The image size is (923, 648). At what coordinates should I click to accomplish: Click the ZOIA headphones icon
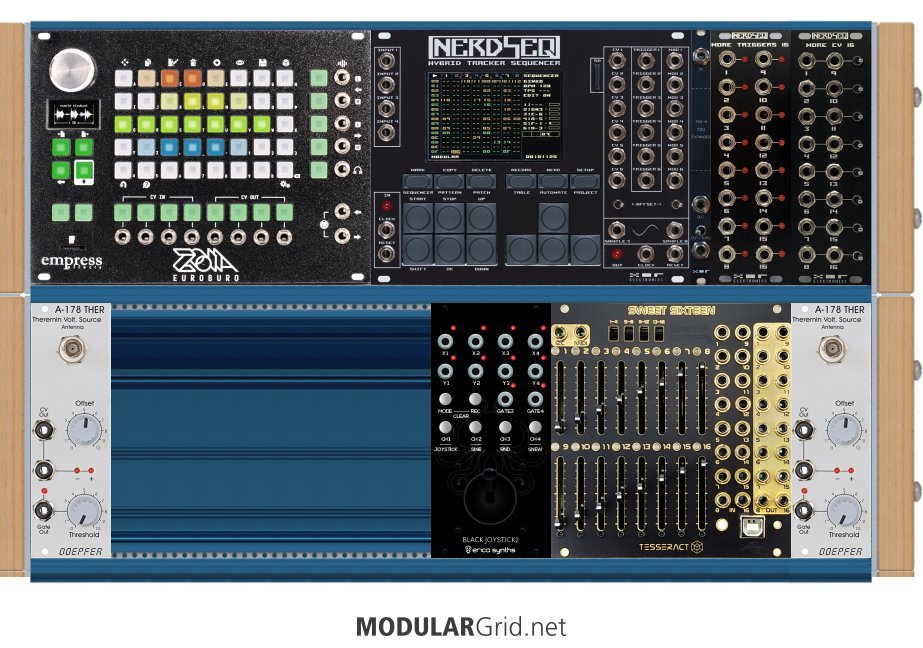[358, 170]
